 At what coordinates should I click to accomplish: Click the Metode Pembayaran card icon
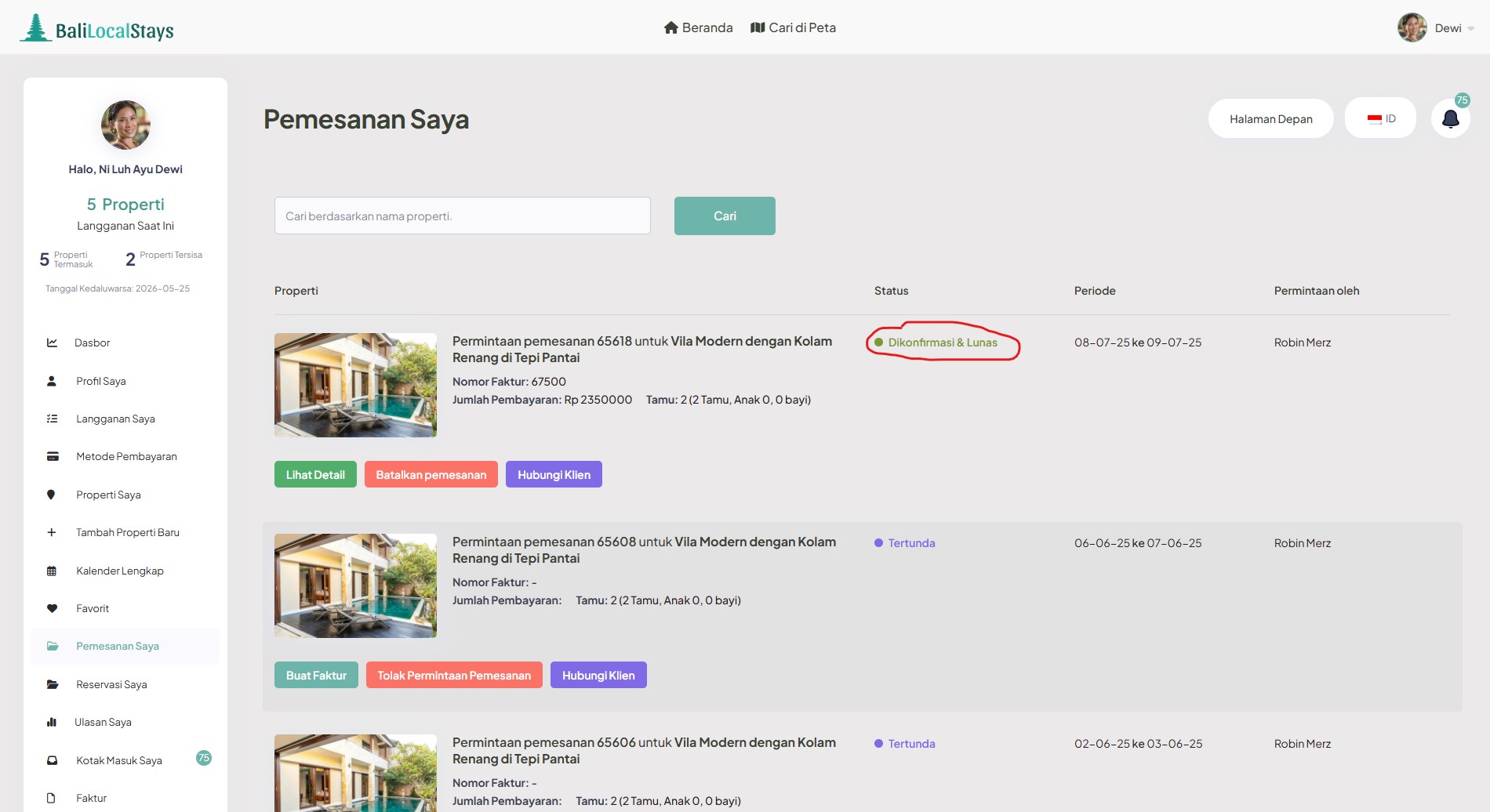pos(53,456)
